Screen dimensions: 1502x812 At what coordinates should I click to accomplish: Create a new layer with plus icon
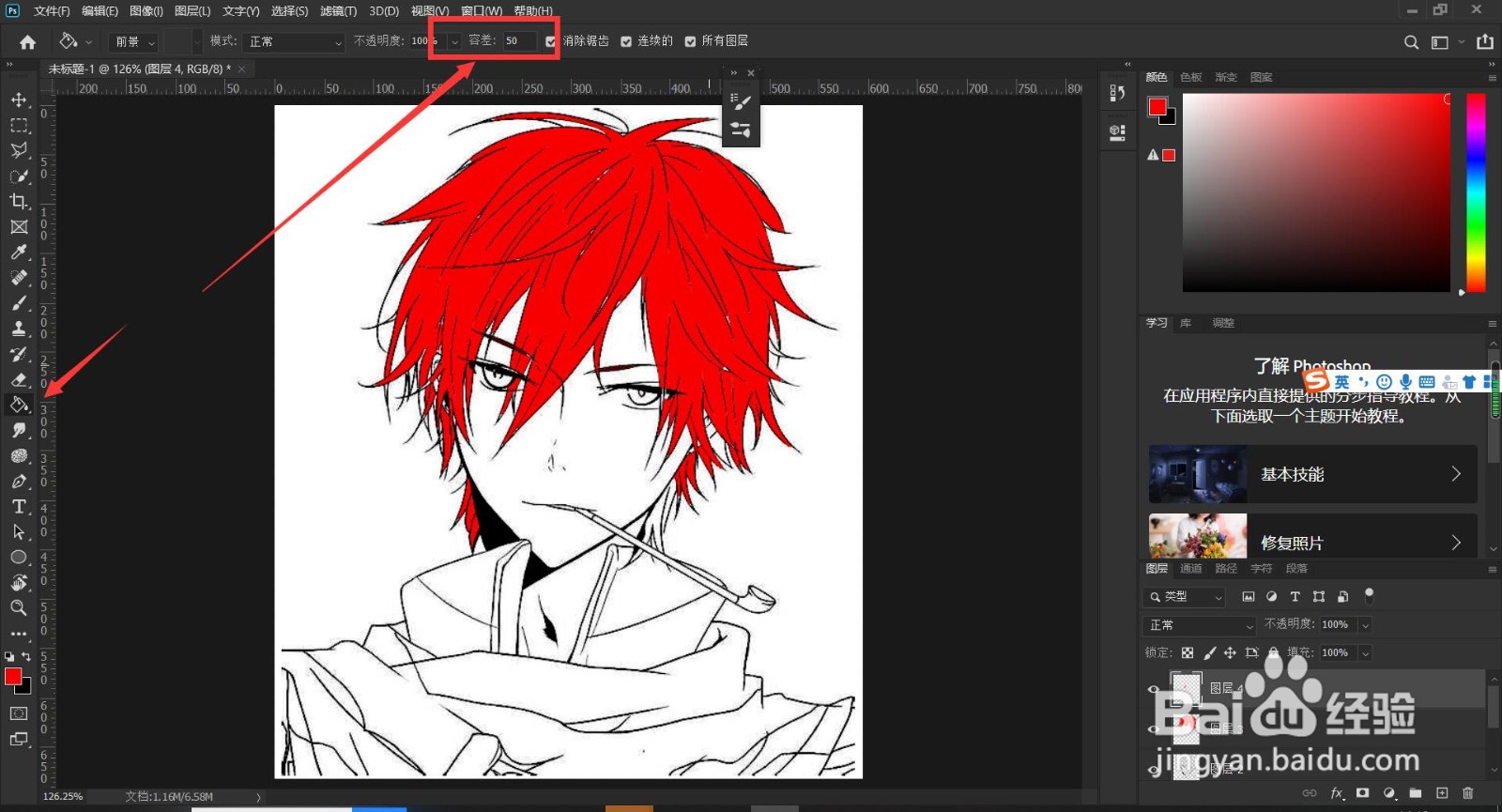(1442, 793)
